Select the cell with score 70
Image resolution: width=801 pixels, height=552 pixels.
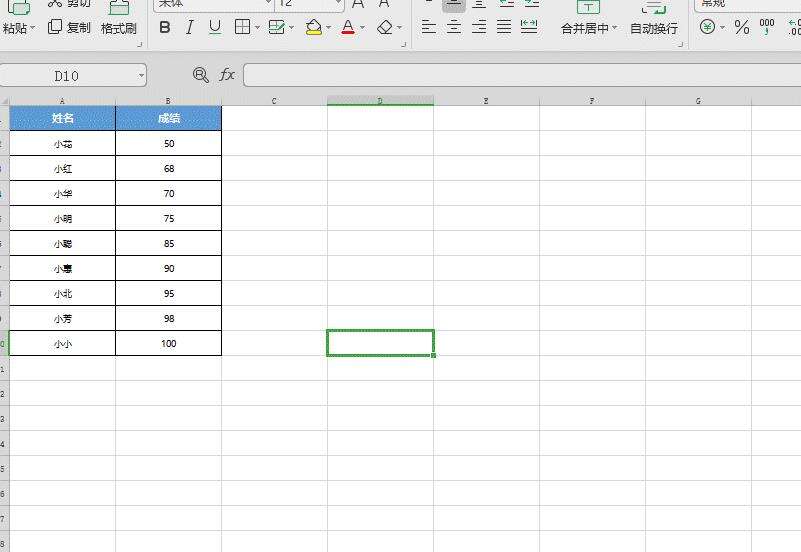[169, 194]
